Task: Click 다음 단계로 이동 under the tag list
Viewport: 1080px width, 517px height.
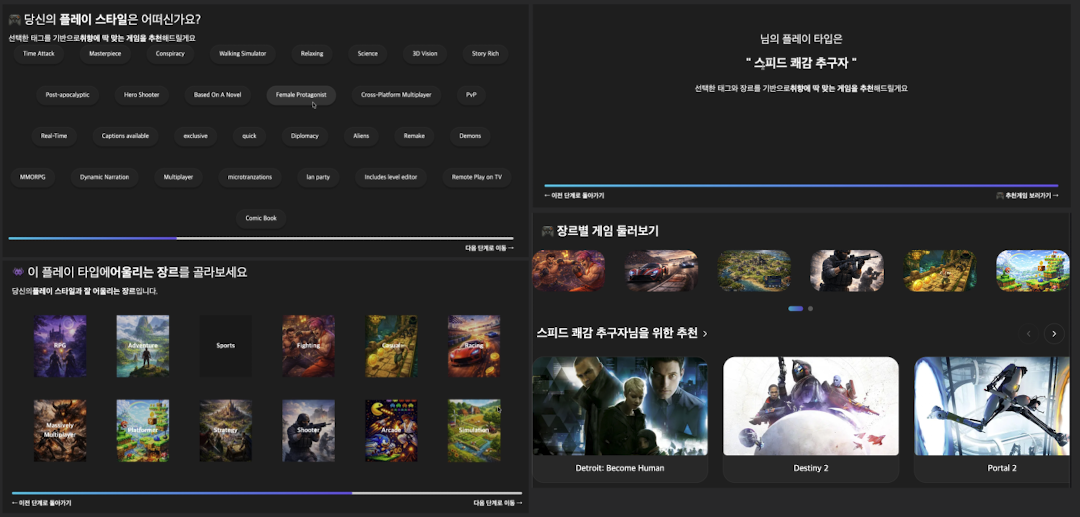Action: click(489, 248)
